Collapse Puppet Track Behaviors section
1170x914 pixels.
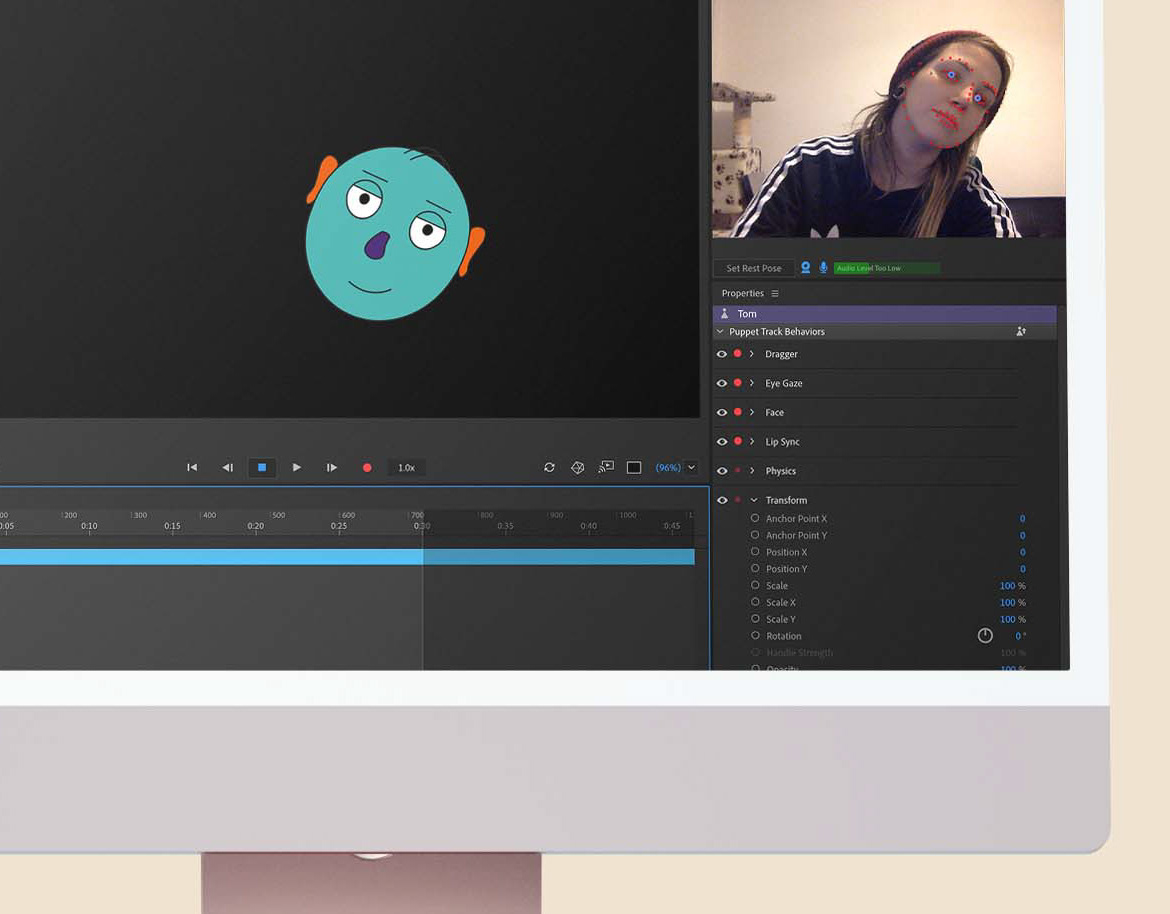(x=720, y=331)
